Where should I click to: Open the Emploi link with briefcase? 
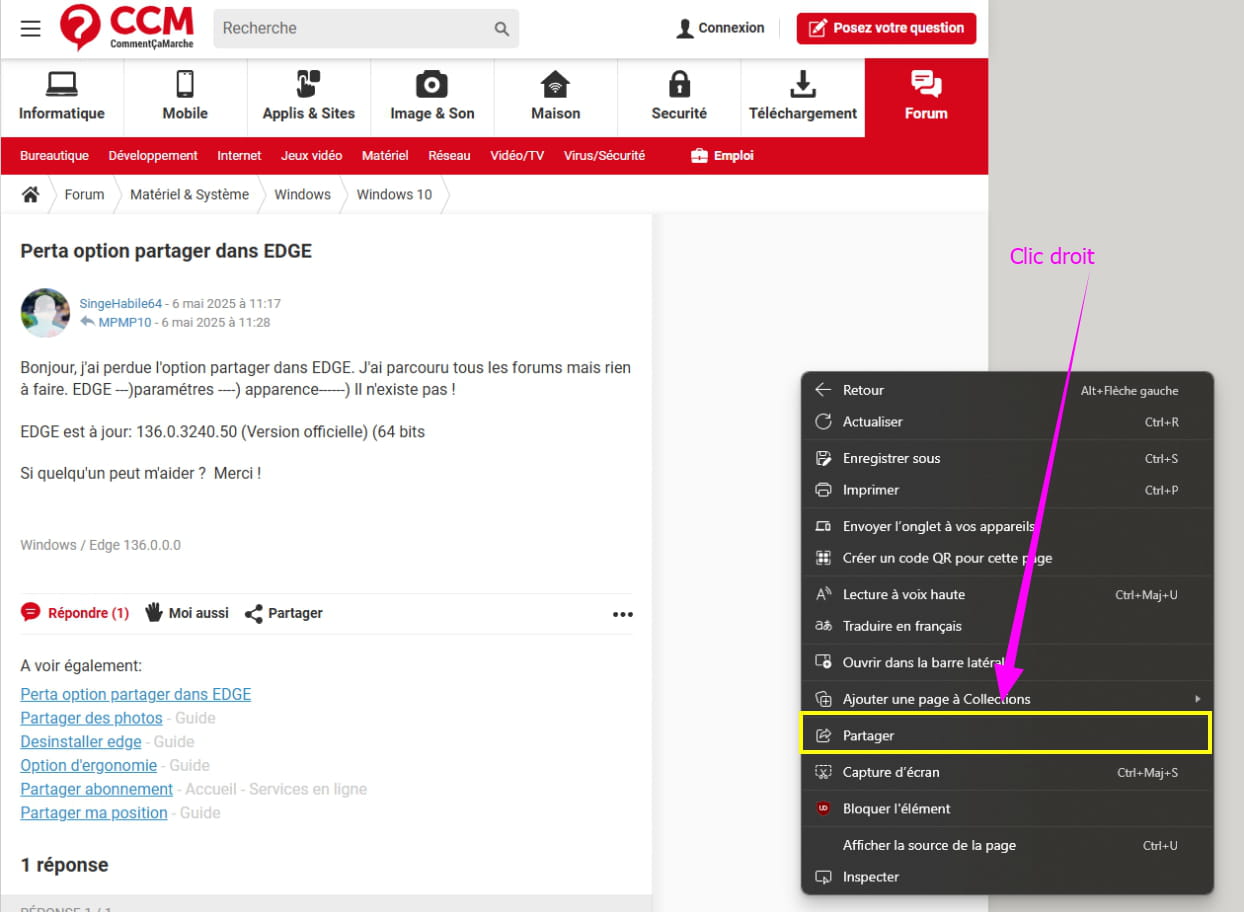pos(722,156)
